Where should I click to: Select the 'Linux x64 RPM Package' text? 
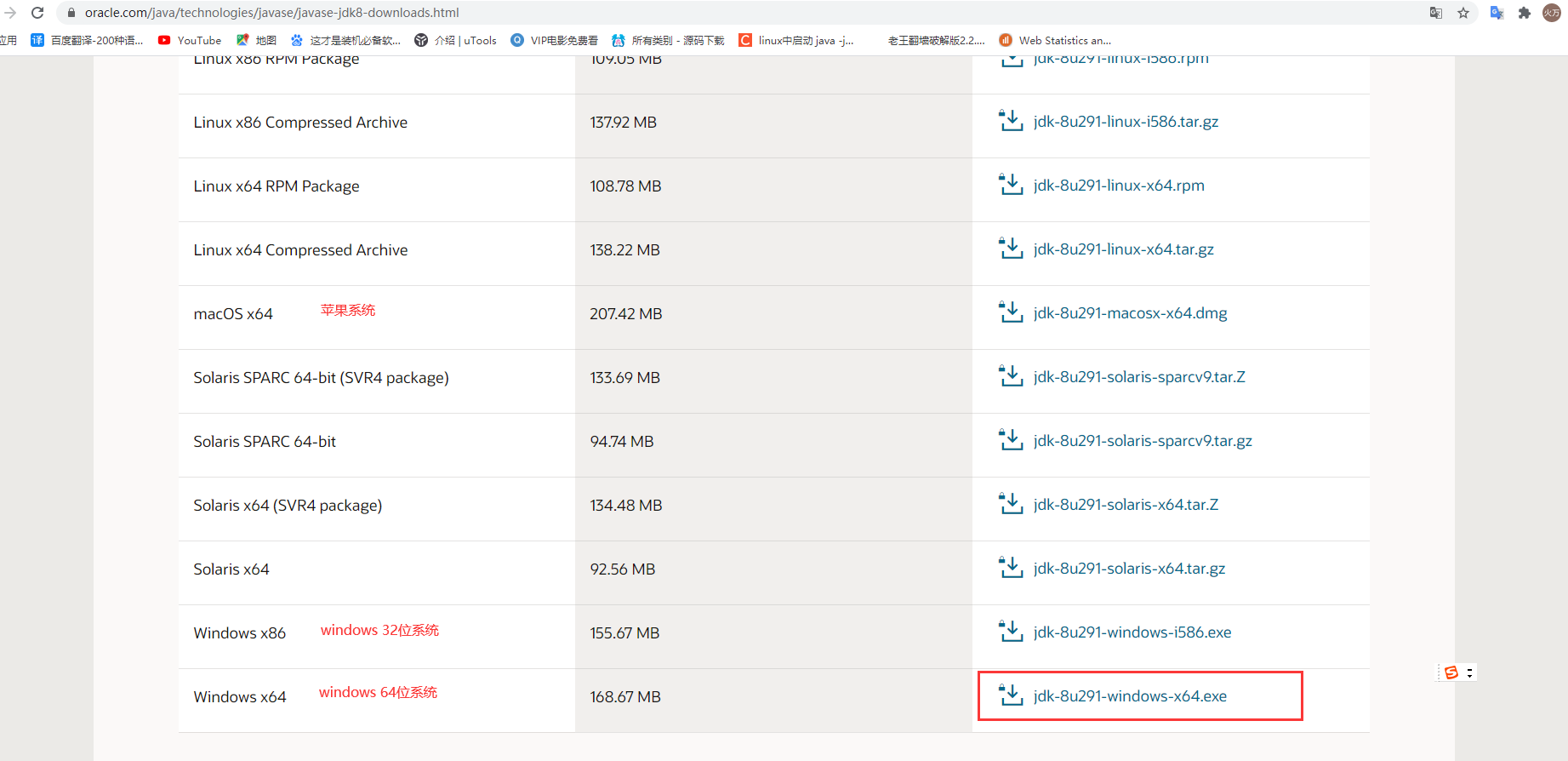coord(277,186)
